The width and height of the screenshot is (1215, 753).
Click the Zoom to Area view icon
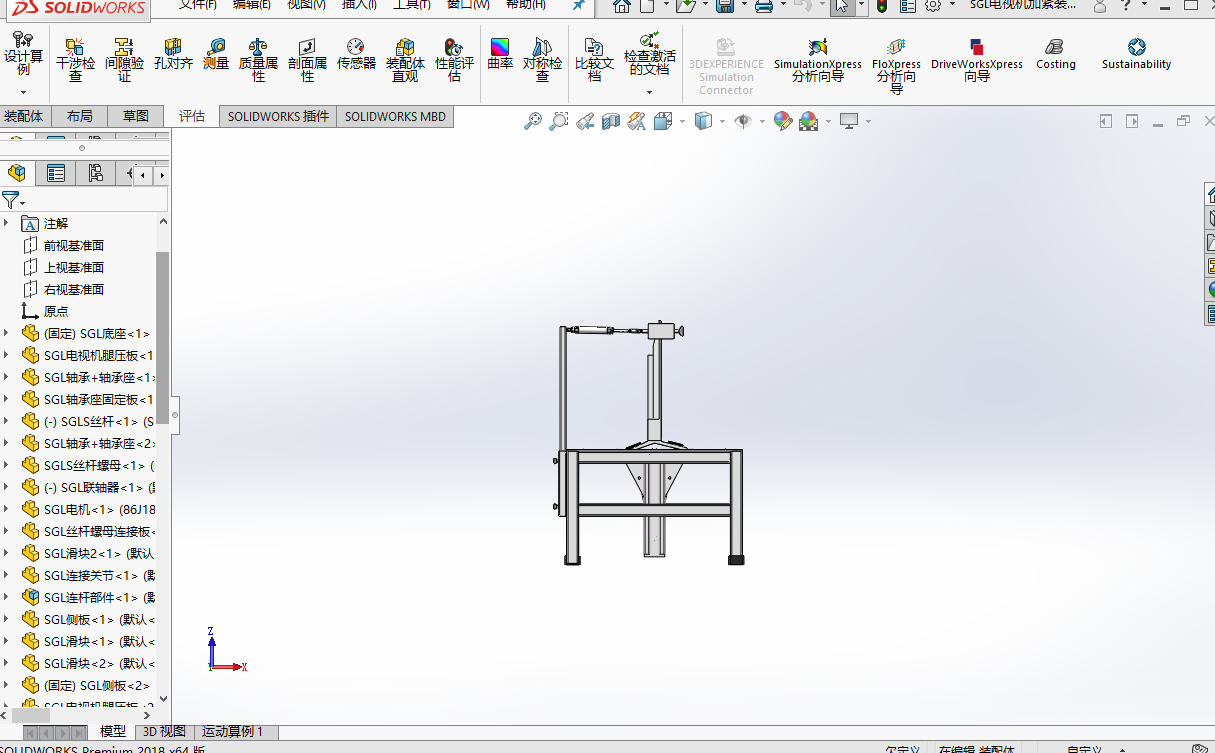559,121
